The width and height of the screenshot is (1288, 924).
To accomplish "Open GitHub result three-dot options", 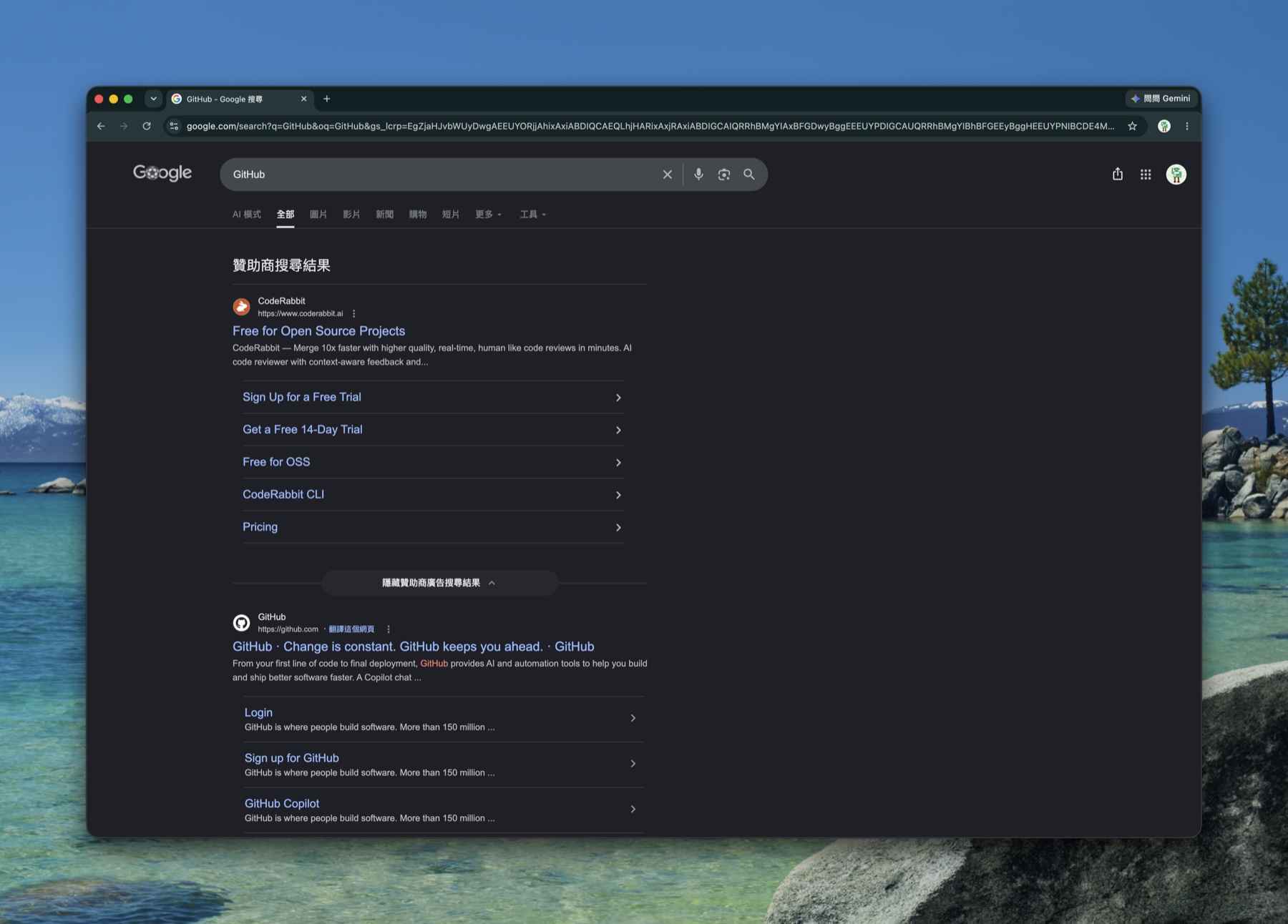I will 389,629.
